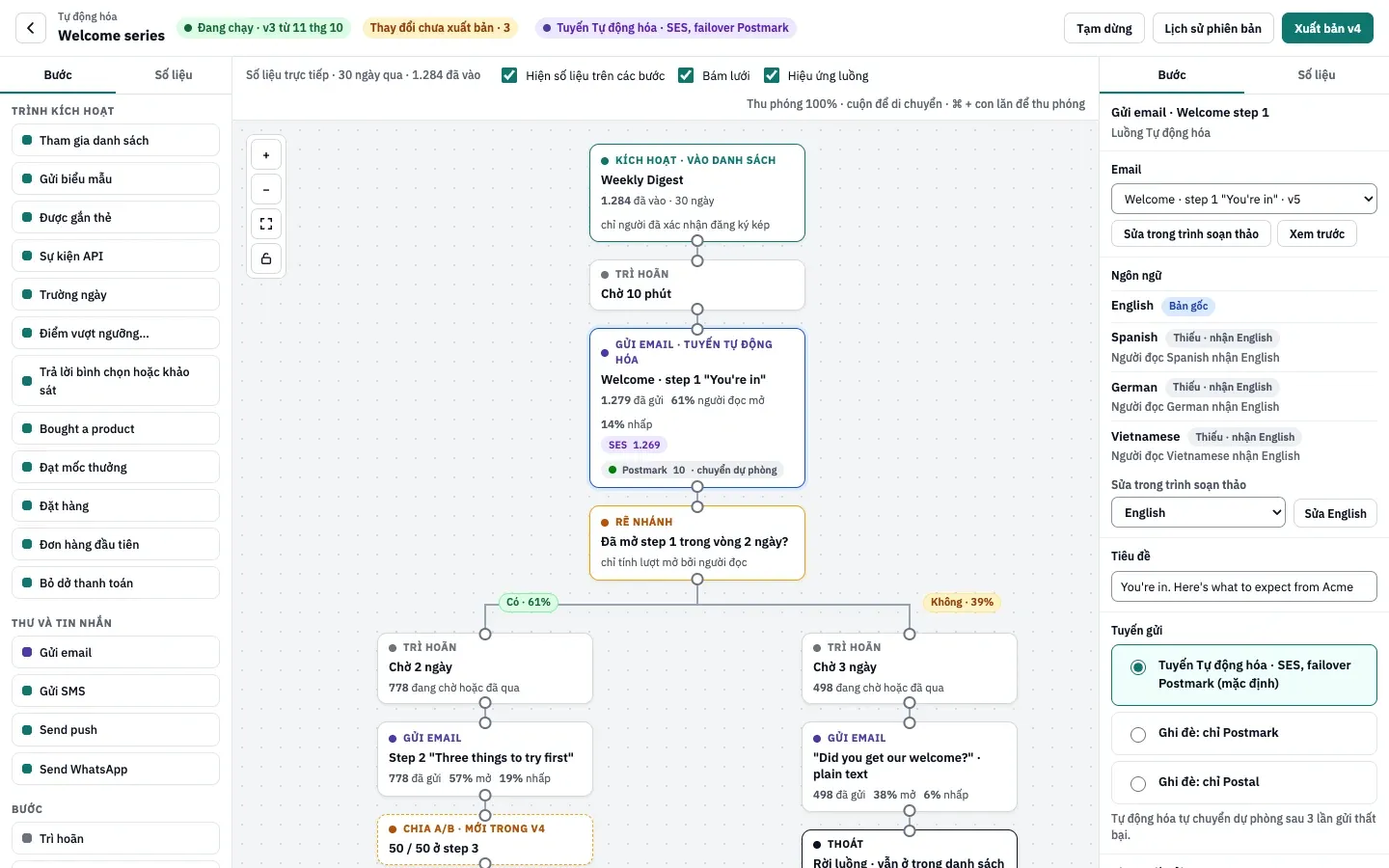Add a Gửi email step block
1389x868 pixels.
tap(116, 652)
